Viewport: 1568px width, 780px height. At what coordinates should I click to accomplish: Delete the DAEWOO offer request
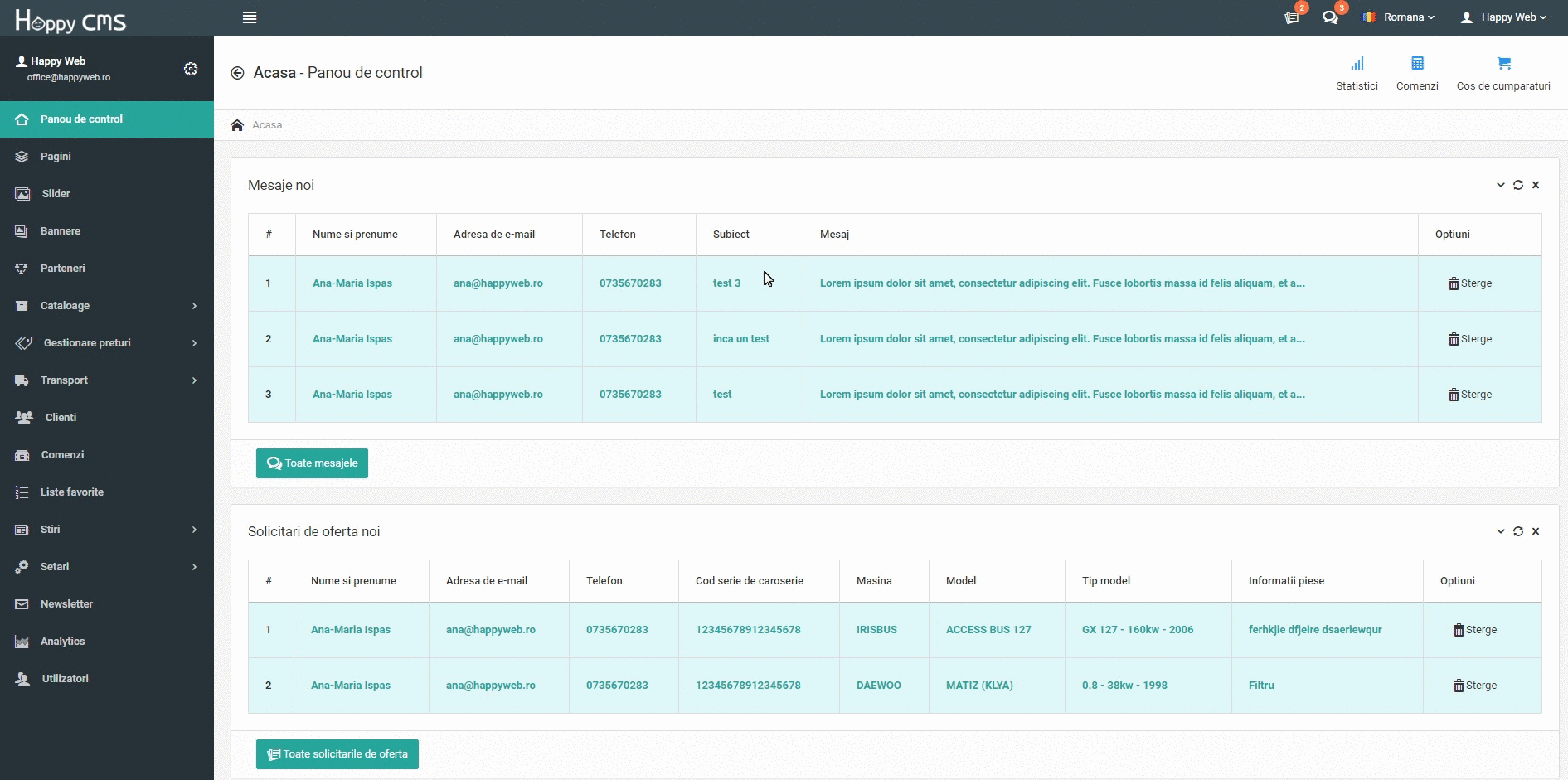[1475, 686]
